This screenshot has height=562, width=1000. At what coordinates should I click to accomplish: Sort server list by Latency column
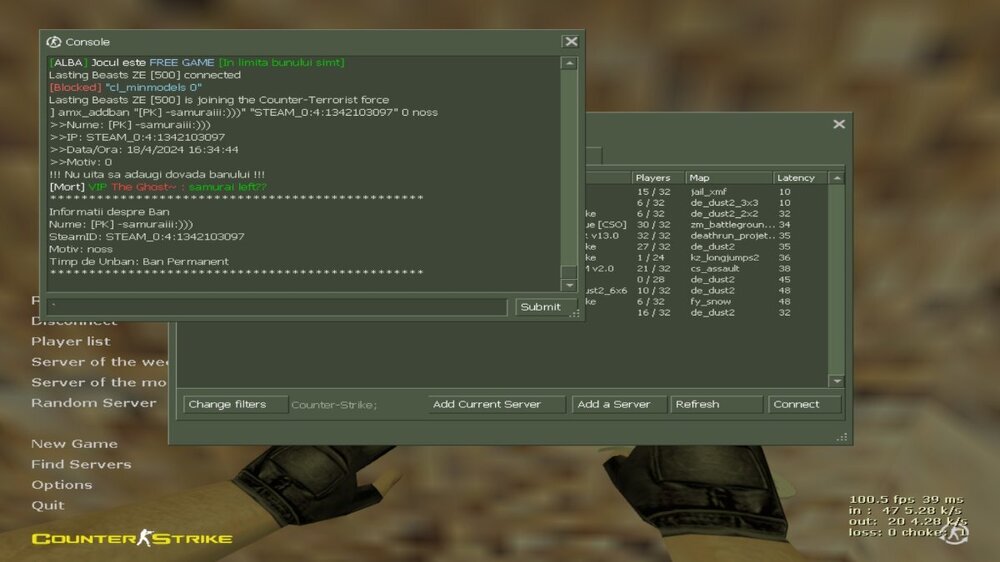click(x=797, y=178)
